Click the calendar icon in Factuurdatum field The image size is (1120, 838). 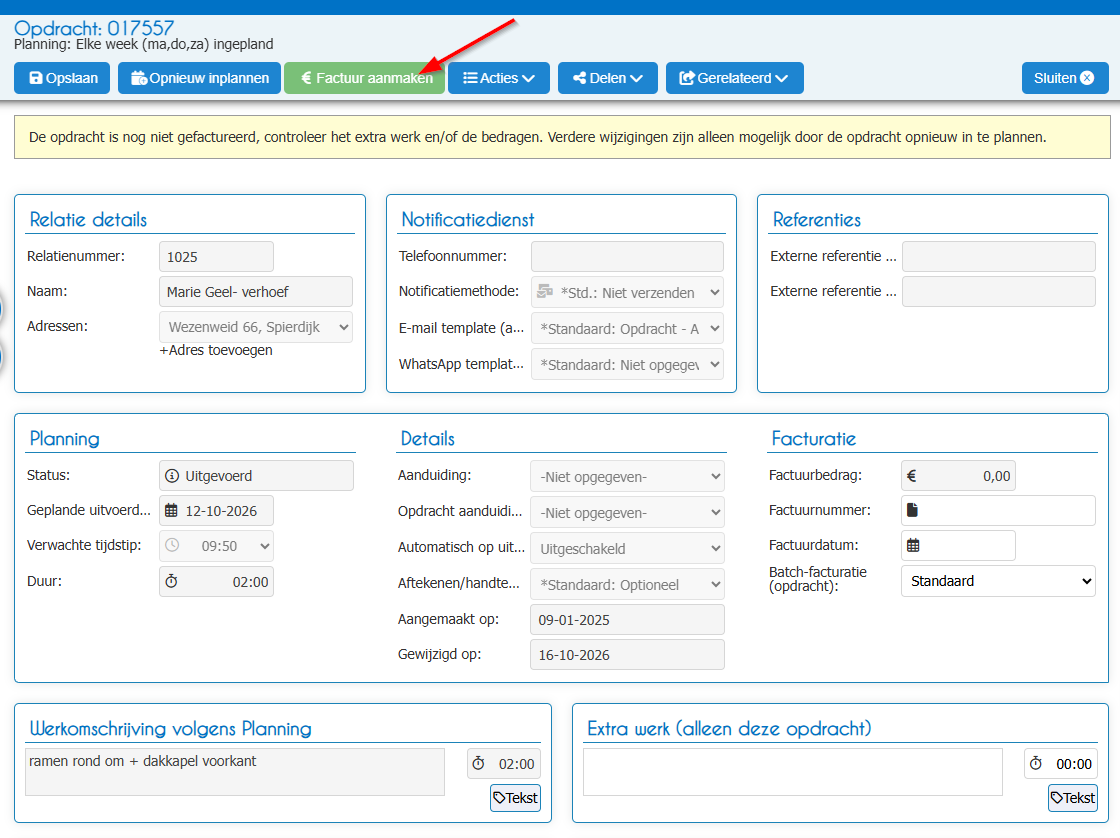pyautogui.click(x=913, y=545)
